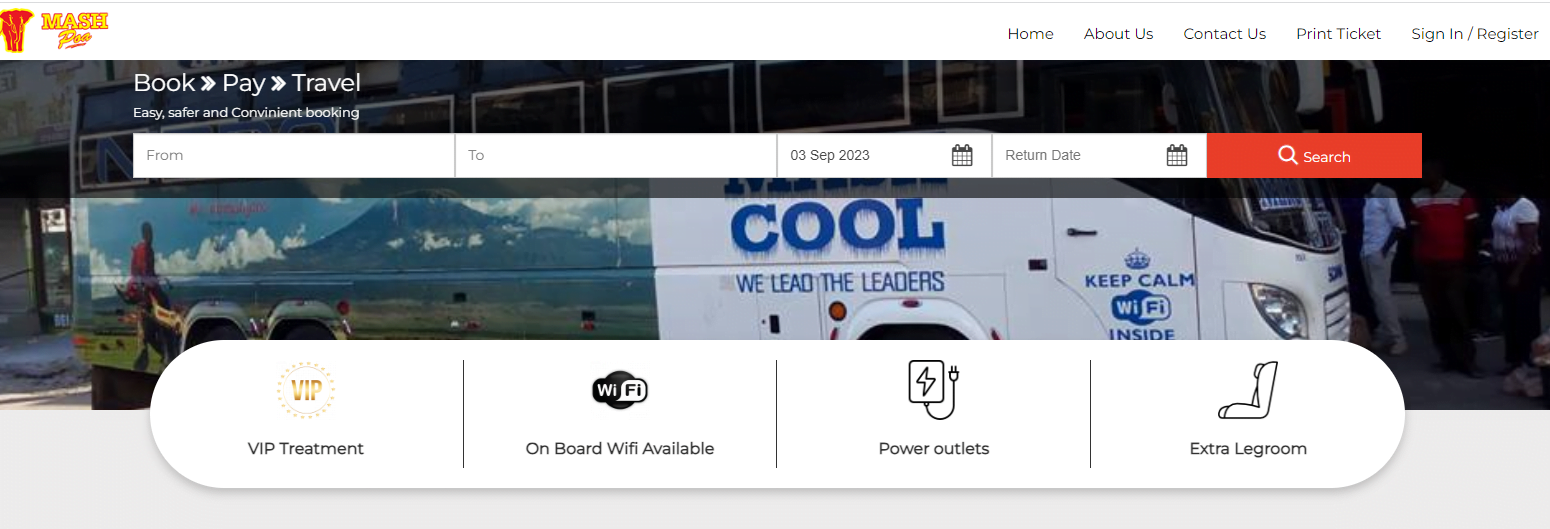Click the WiFi logo icon
The width and height of the screenshot is (1550, 529).
[620, 390]
